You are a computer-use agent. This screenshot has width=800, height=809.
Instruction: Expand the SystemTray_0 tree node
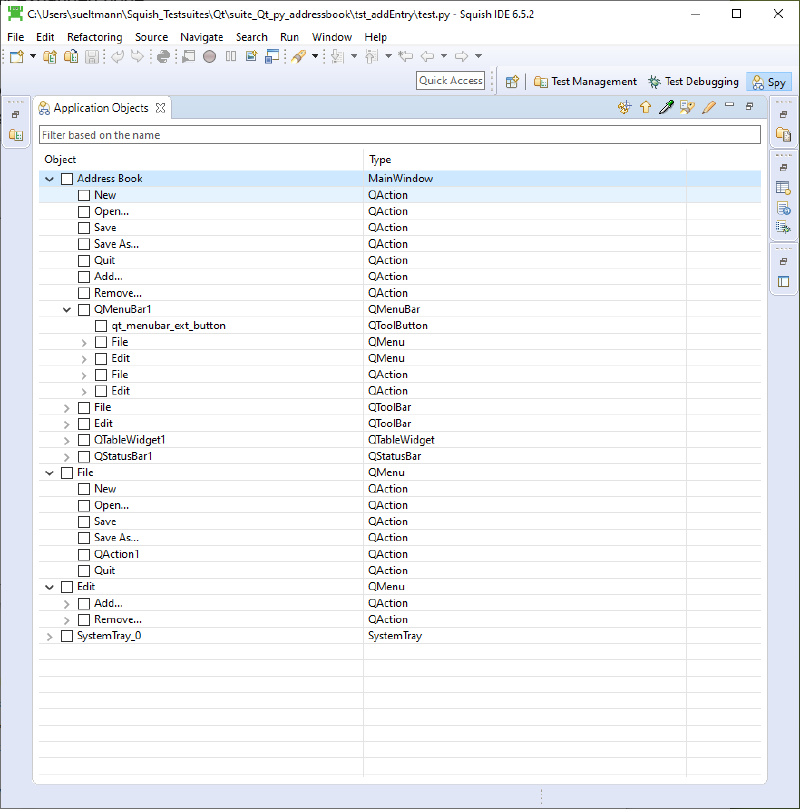50,635
